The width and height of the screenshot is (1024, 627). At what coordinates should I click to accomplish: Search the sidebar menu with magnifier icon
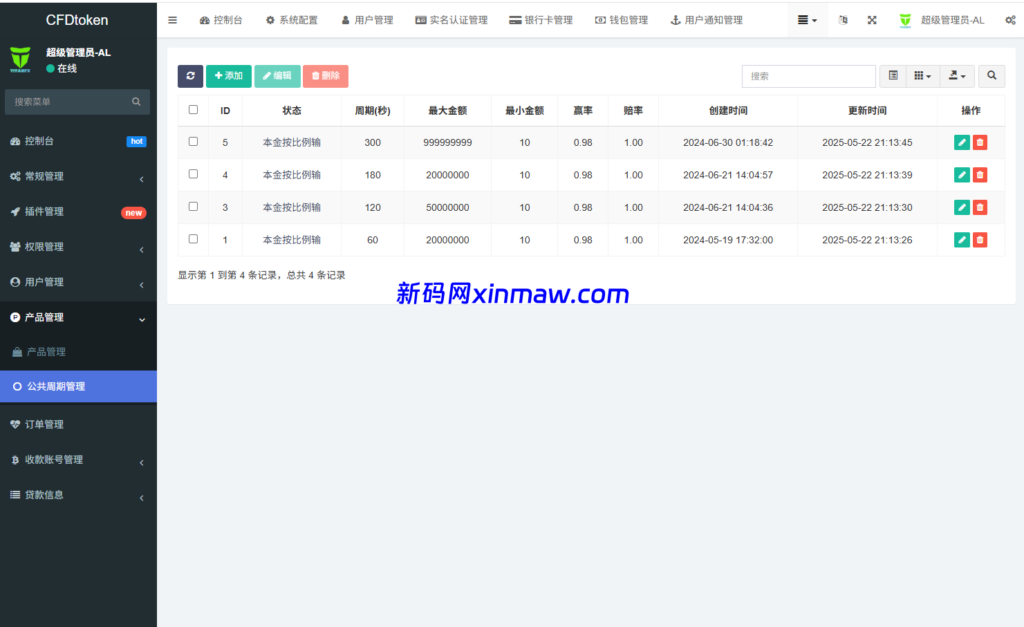click(x=136, y=101)
